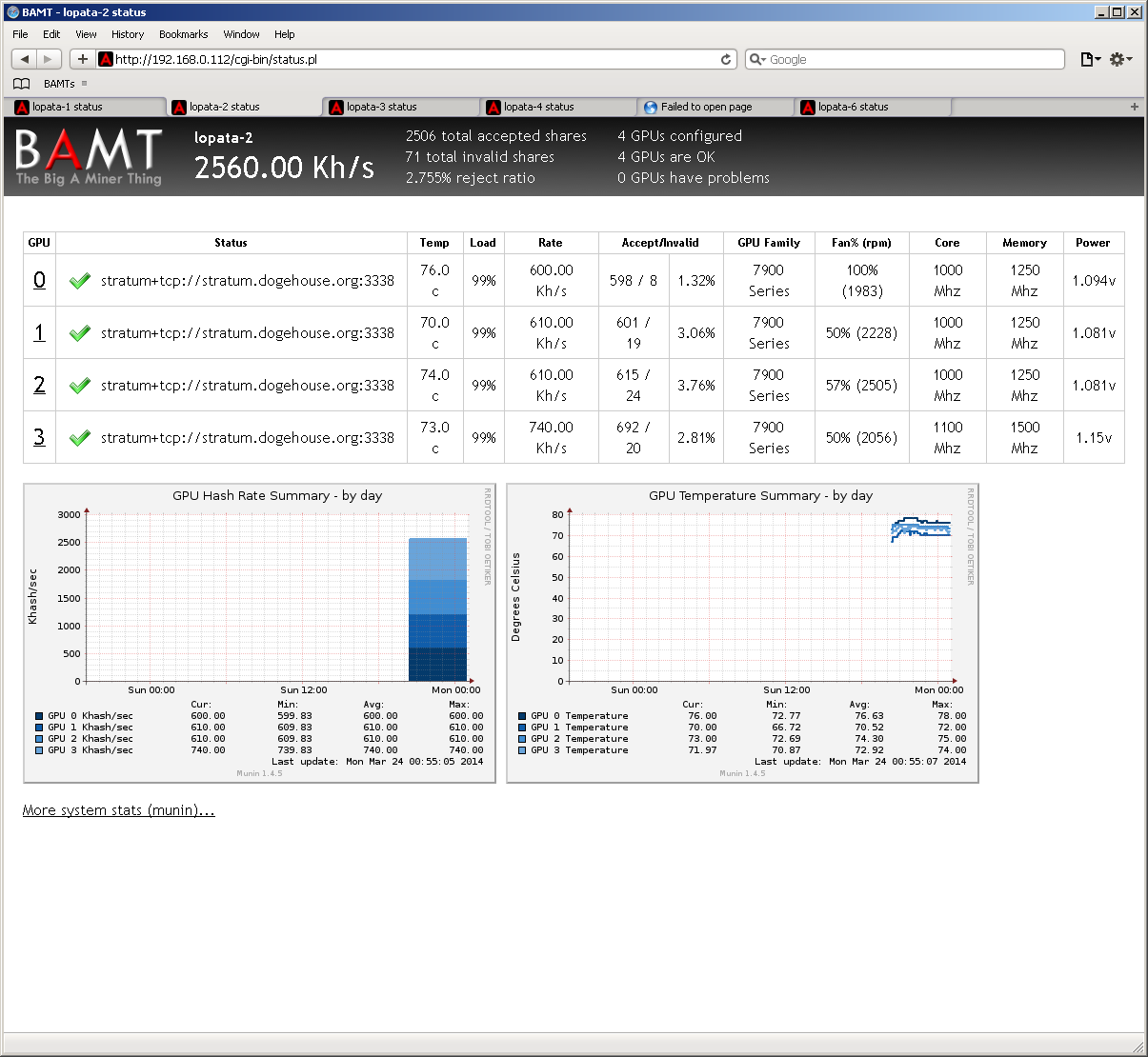Go forward with the forward arrow button
1148x1057 pixels.
(50, 59)
